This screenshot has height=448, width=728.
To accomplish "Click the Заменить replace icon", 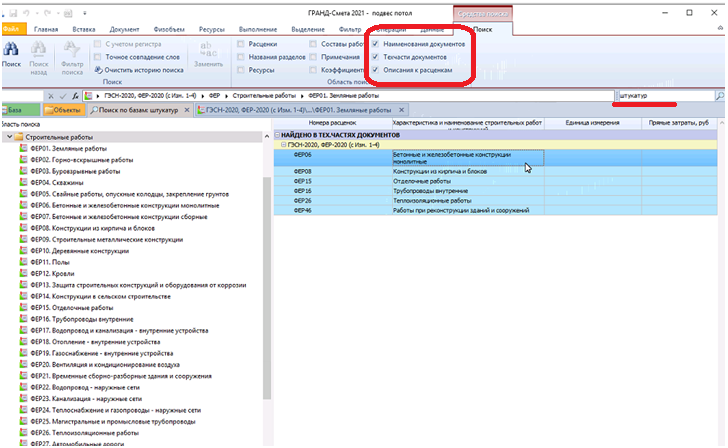I will point(207,49).
